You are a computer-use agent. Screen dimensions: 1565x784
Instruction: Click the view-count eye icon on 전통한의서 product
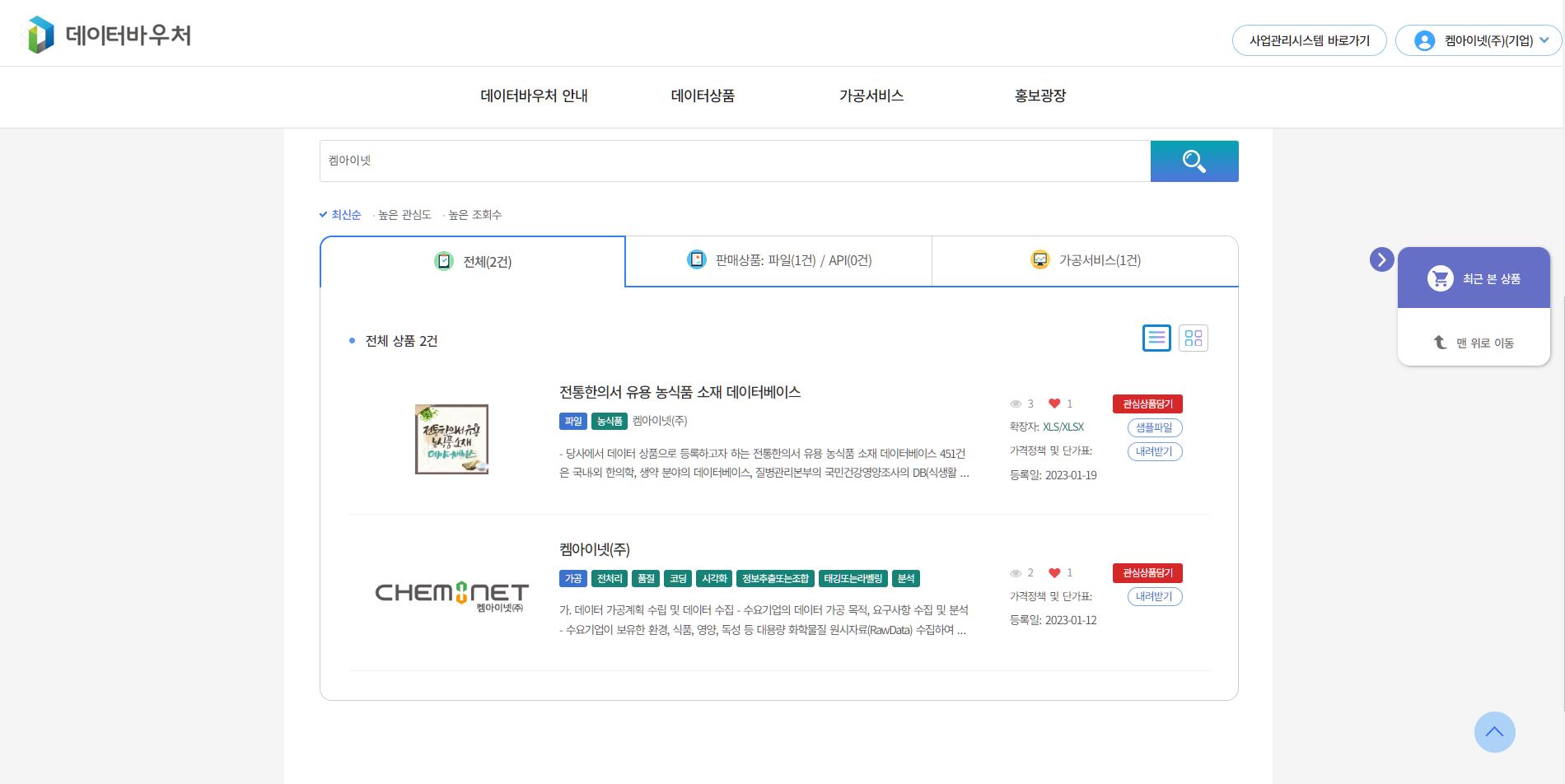[x=1016, y=404]
